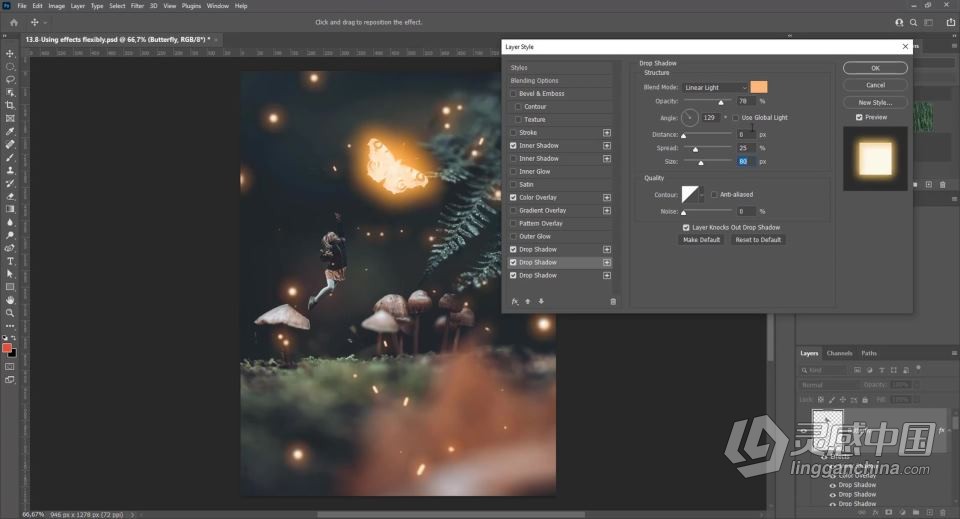The width and height of the screenshot is (960, 519).
Task: Click OK in Layer Style dialog
Action: point(875,68)
